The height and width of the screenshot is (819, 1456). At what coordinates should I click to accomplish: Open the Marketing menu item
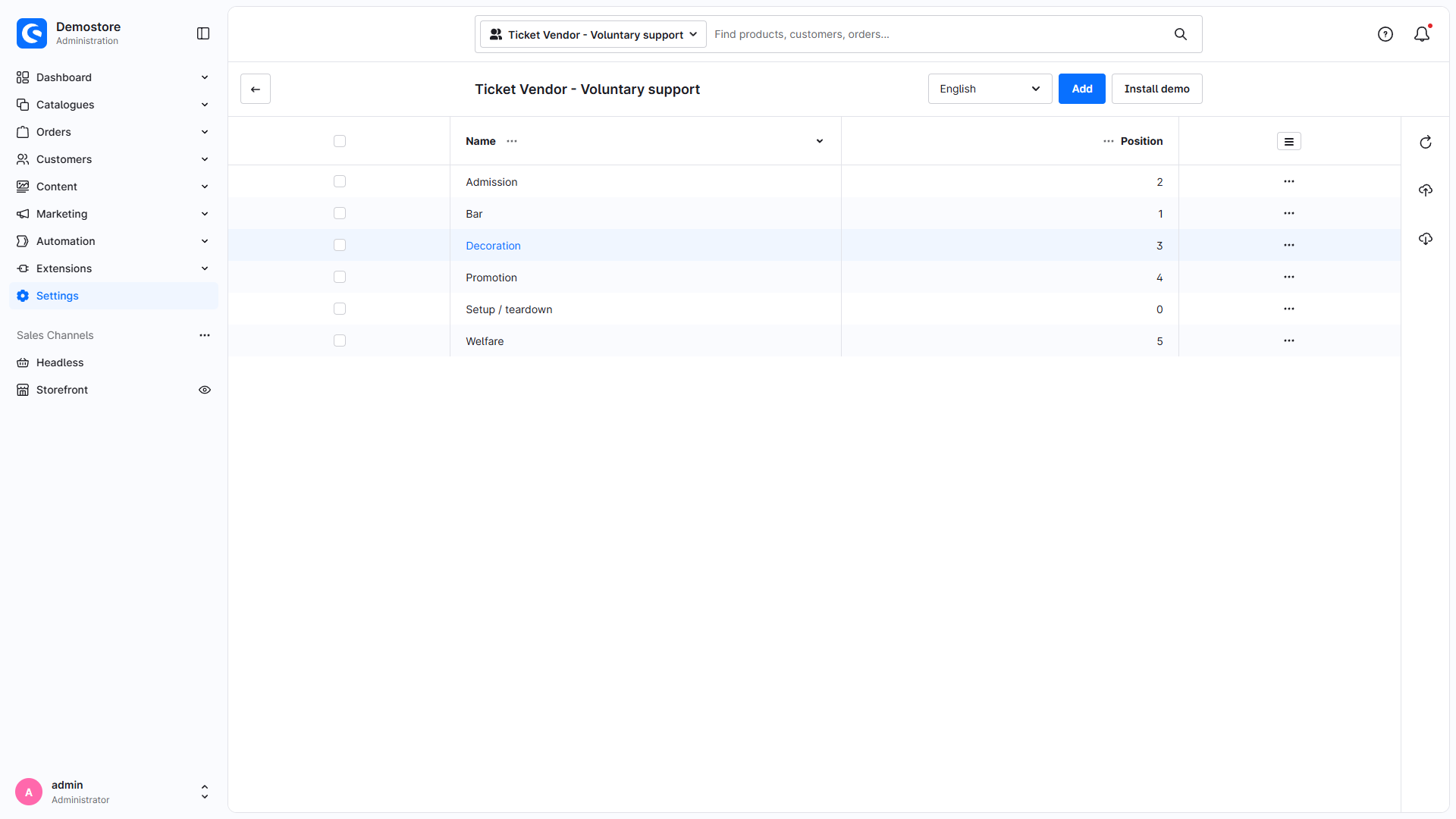[x=114, y=214]
